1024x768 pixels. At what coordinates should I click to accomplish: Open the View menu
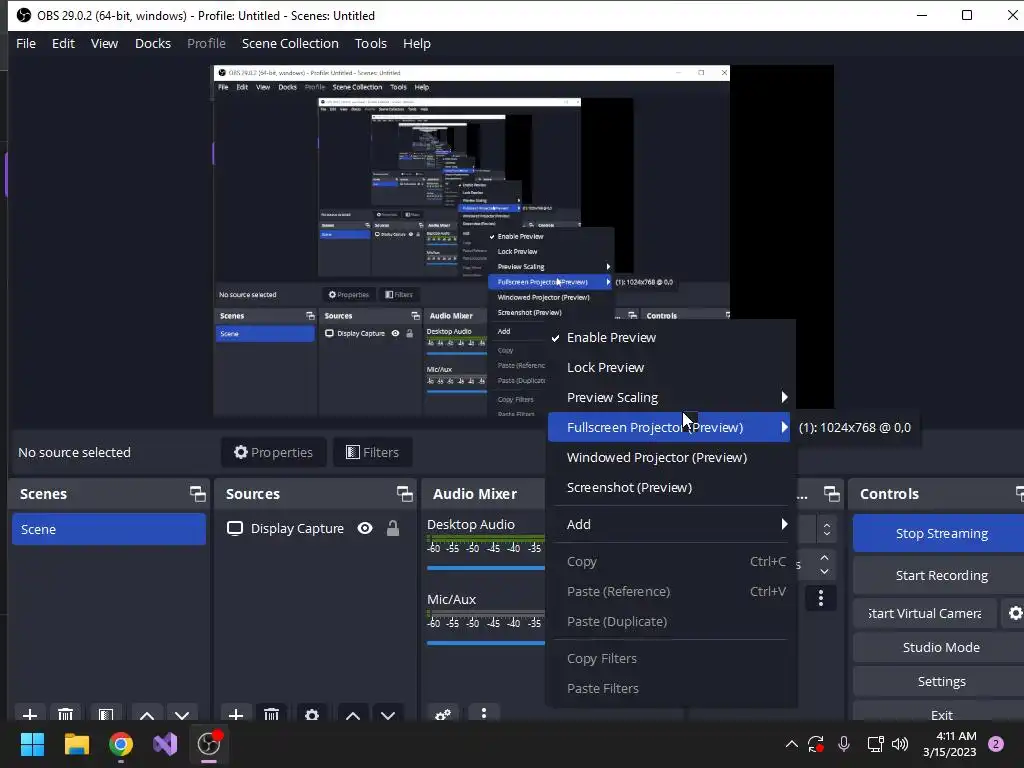pyautogui.click(x=104, y=43)
